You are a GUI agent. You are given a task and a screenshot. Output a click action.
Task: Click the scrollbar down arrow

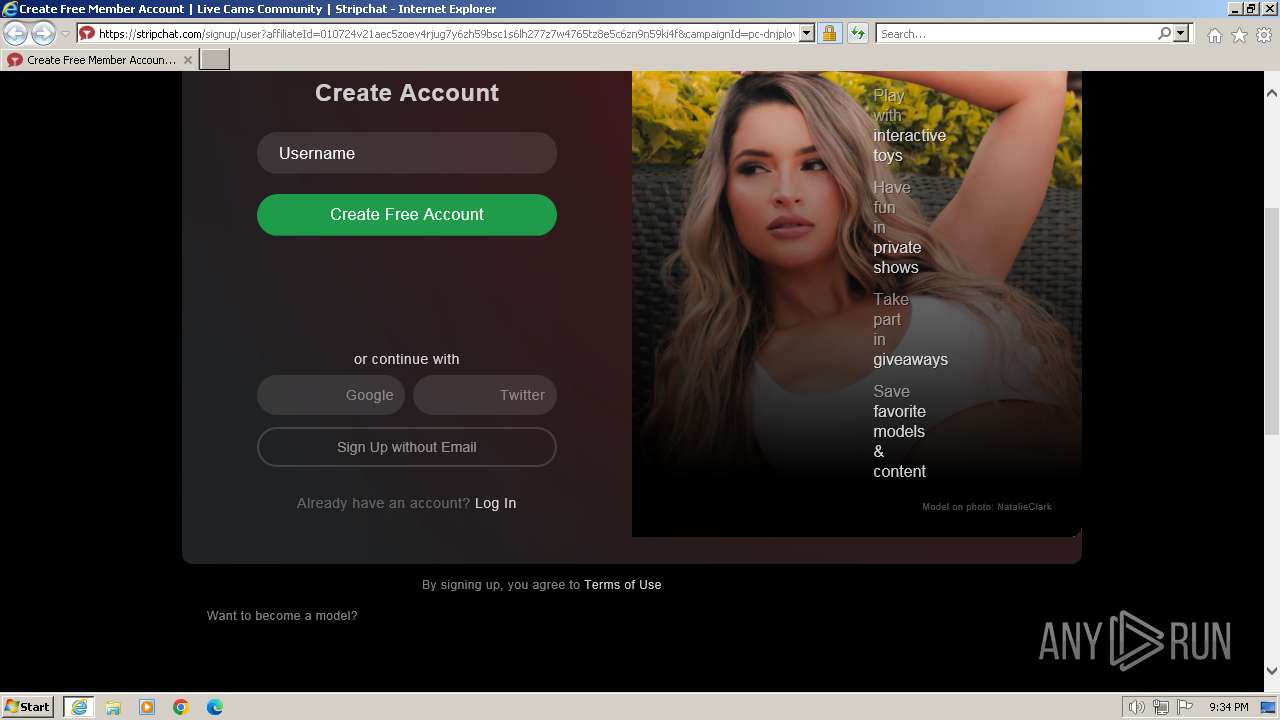1272,672
